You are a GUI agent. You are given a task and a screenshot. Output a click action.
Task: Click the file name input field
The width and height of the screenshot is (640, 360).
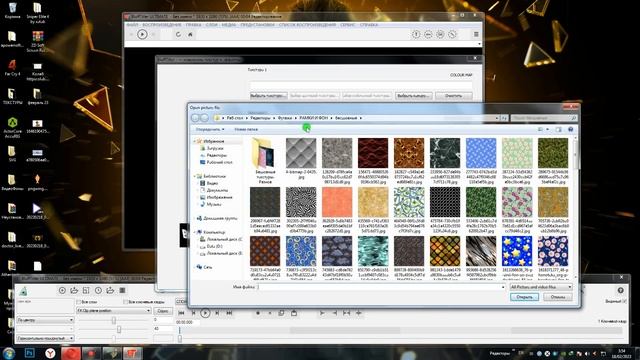click(381, 287)
